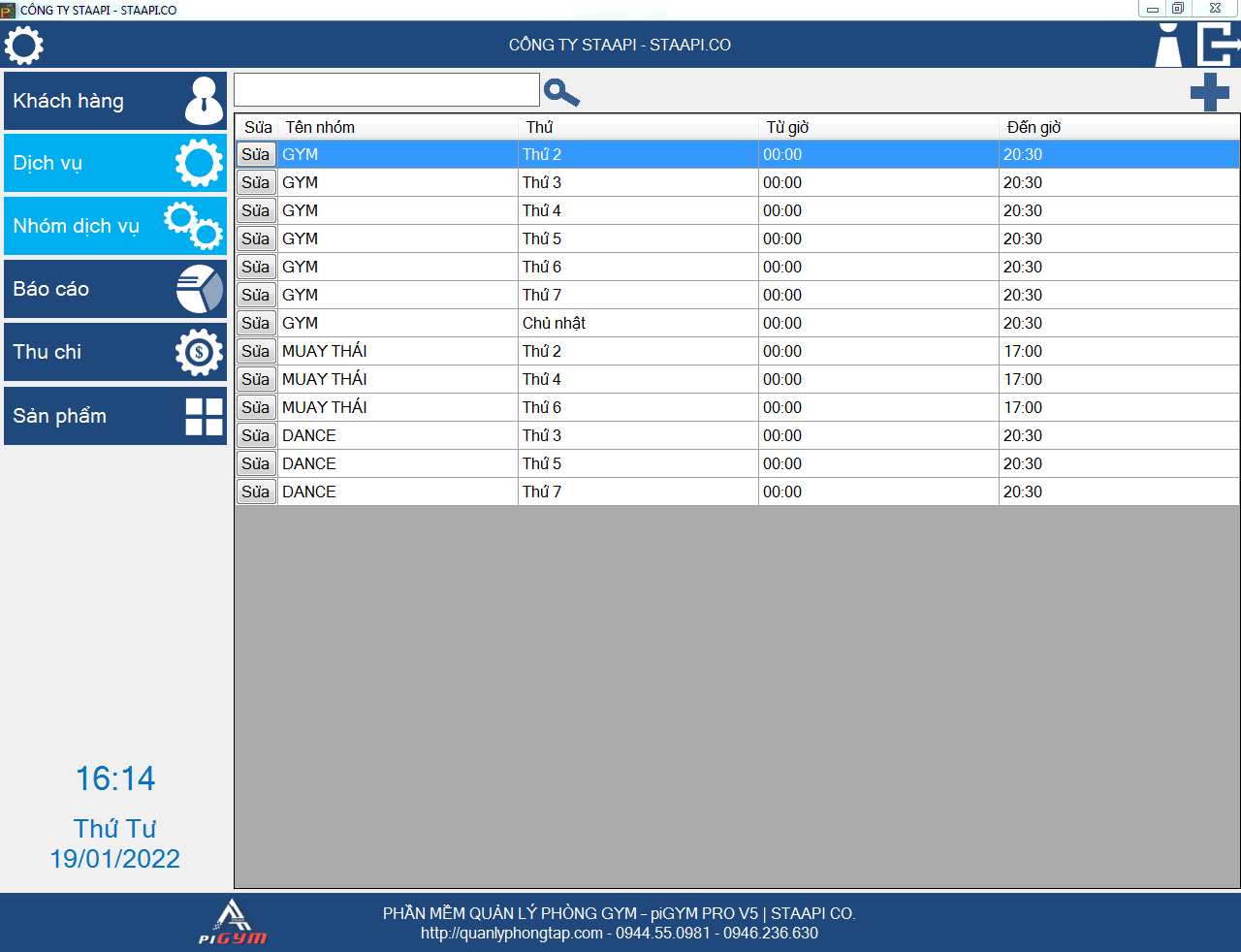Edit the MUAY THÁI Thứ 4 entry
Image resolution: width=1241 pixels, height=952 pixels.
[256, 379]
